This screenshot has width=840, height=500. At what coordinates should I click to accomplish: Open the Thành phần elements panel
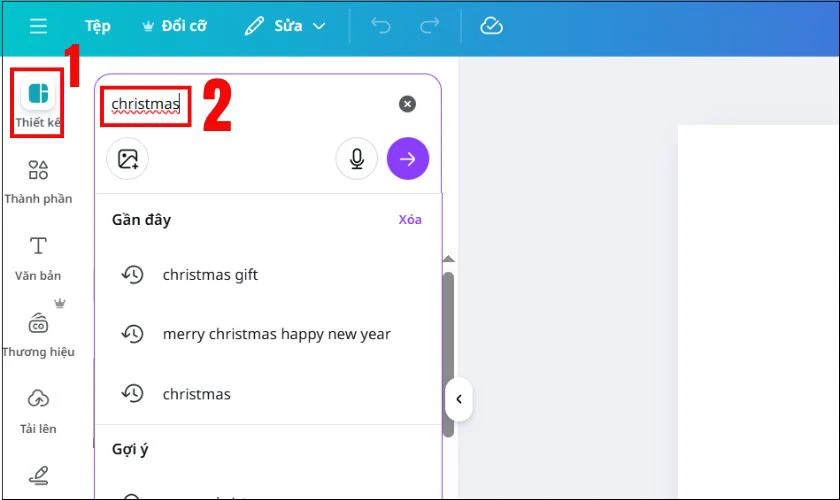tap(38, 181)
